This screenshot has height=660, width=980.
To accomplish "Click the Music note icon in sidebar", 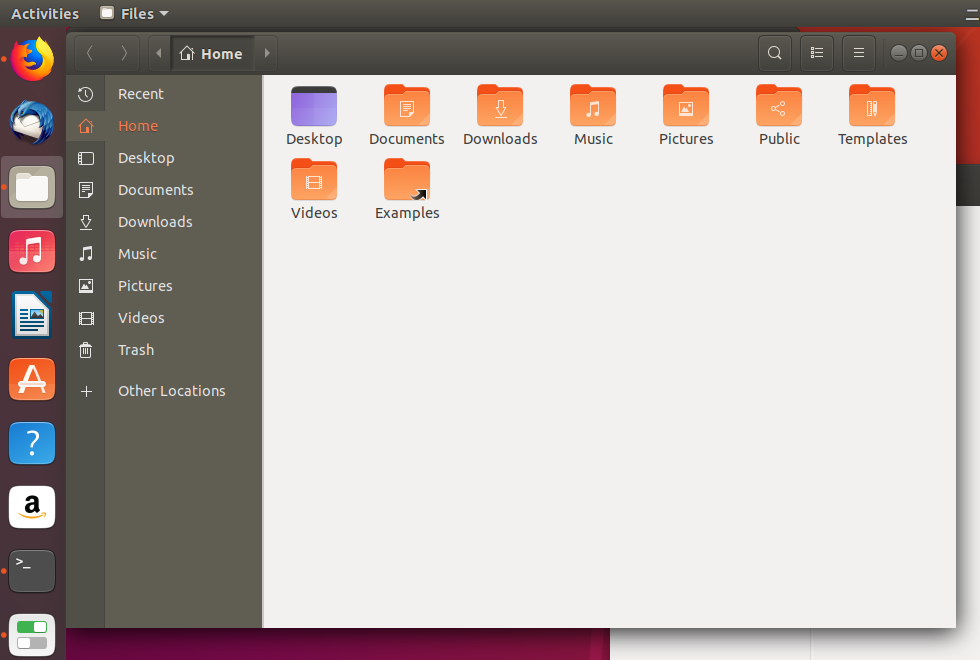I will [x=86, y=254].
